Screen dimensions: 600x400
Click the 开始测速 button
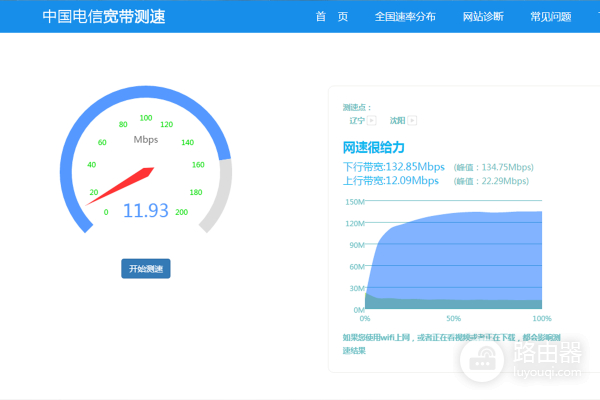tap(146, 269)
